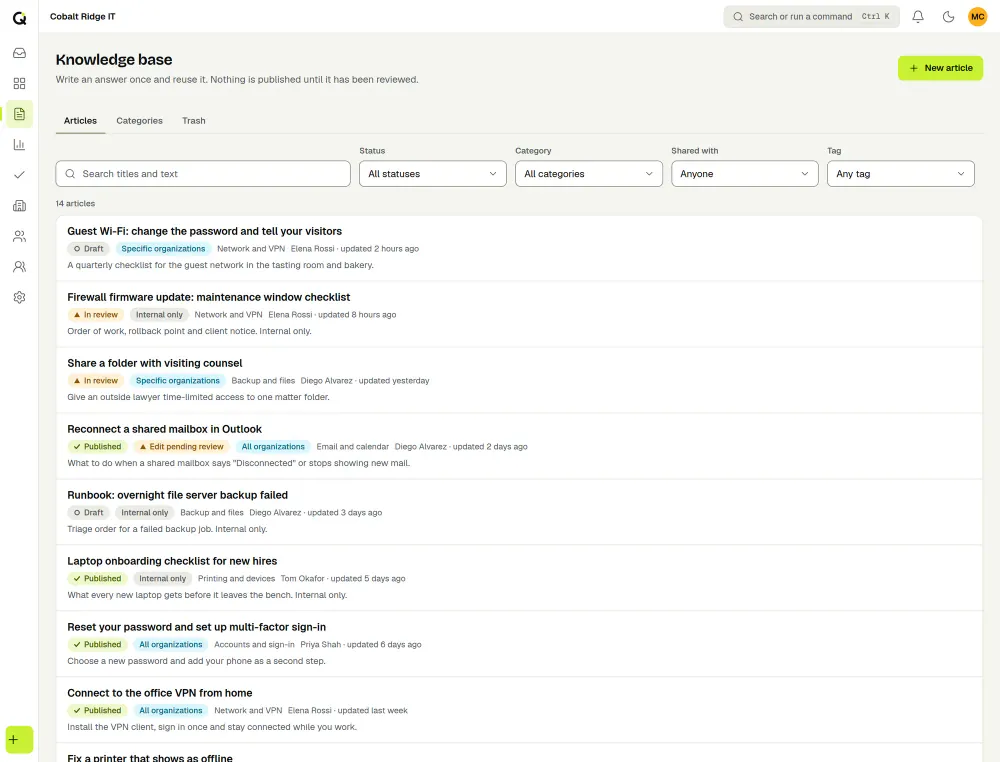Click Printing and devices category text
Viewport: 1000px width, 762px height.
(x=236, y=578)
